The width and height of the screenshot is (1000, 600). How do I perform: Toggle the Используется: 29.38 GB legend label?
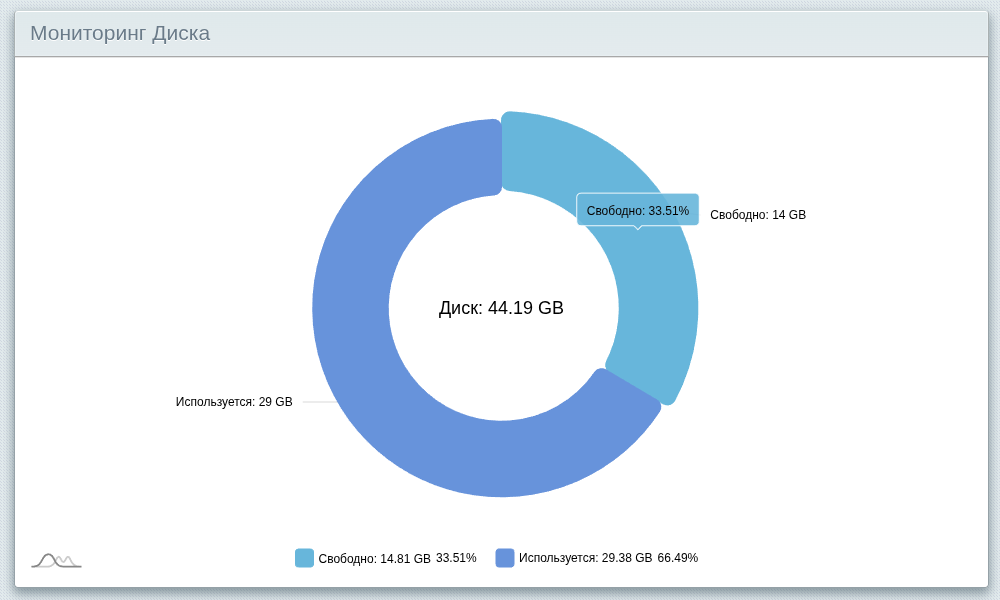point(585,558)
